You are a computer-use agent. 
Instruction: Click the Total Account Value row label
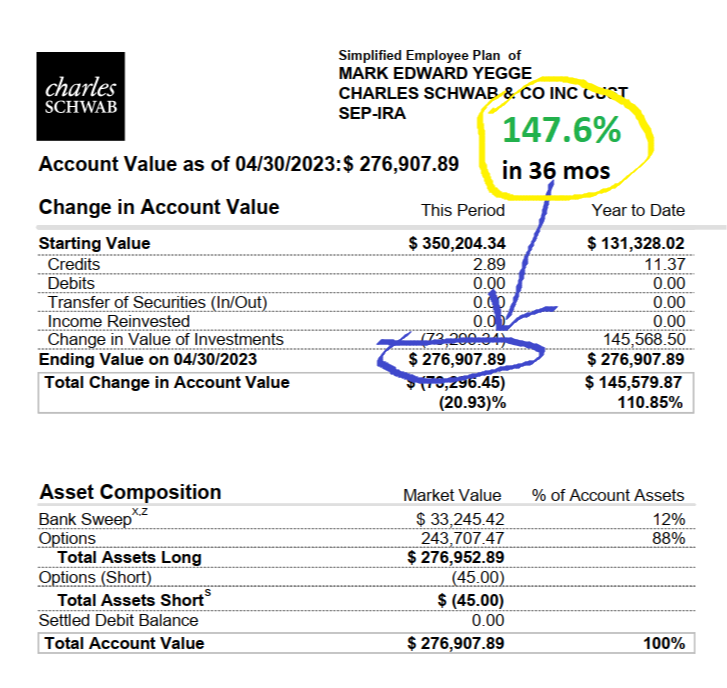point(124,643)
